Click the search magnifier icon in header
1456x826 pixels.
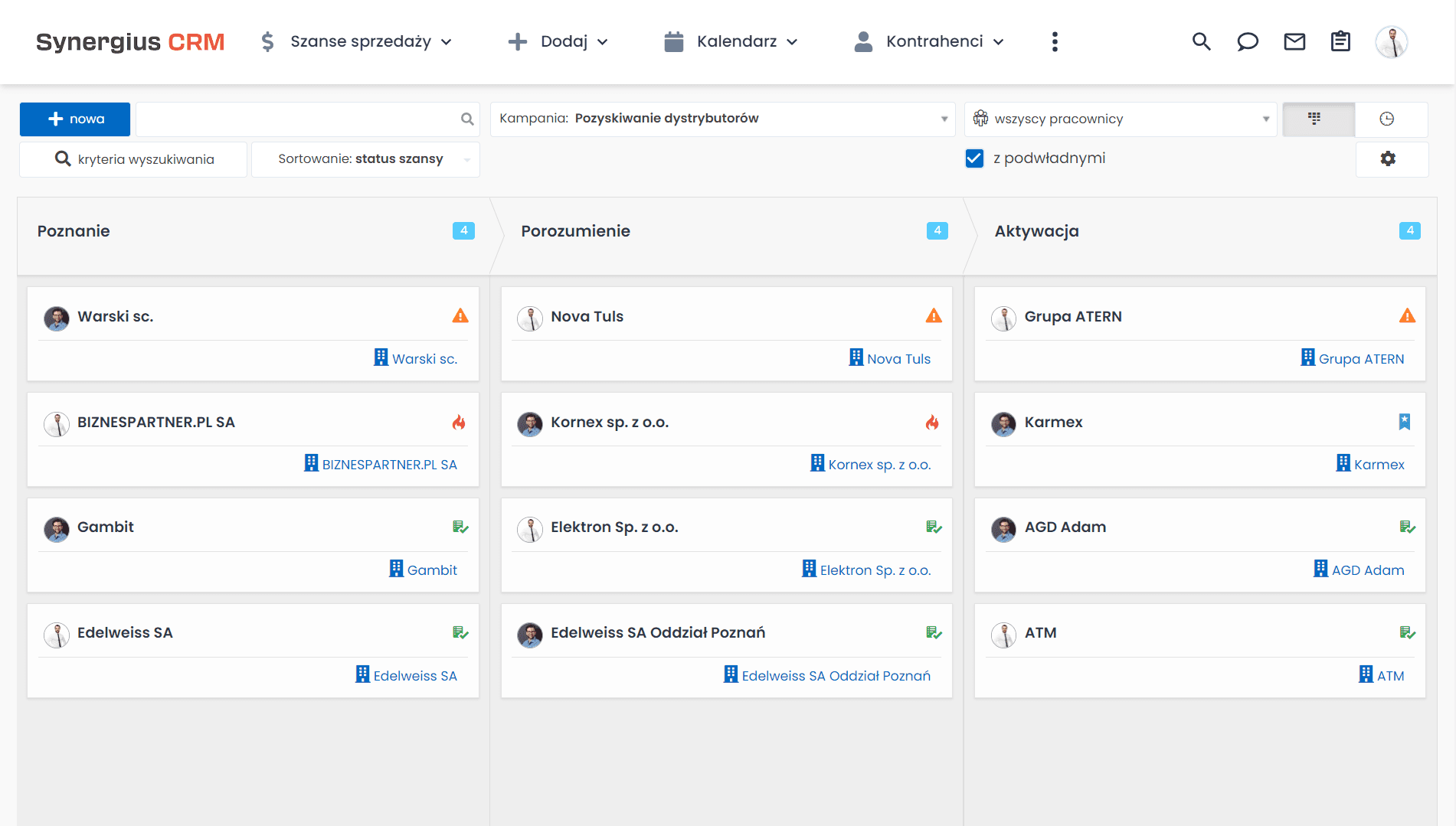click(1201, 42)
